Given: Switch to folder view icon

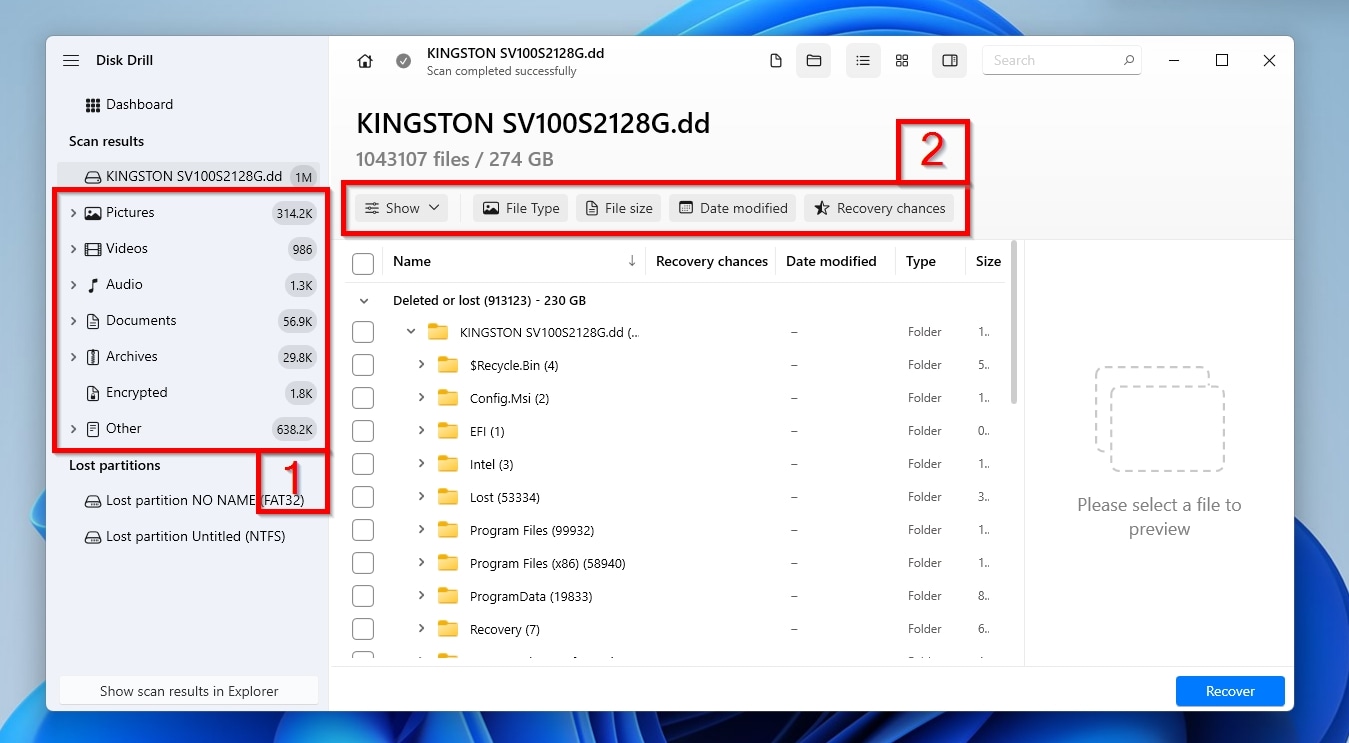Looking at the screenshot, I should click(814, 61).
